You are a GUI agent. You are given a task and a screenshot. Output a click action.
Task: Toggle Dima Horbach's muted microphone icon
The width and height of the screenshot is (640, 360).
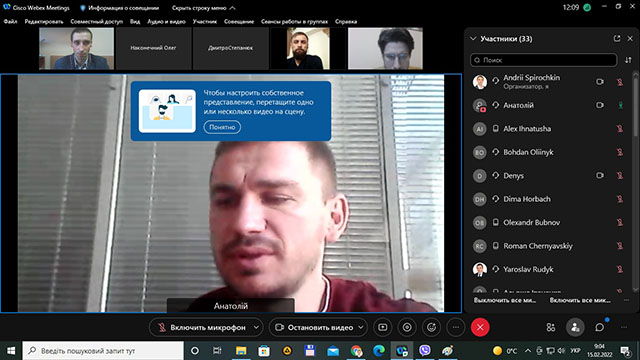(620, 199)
